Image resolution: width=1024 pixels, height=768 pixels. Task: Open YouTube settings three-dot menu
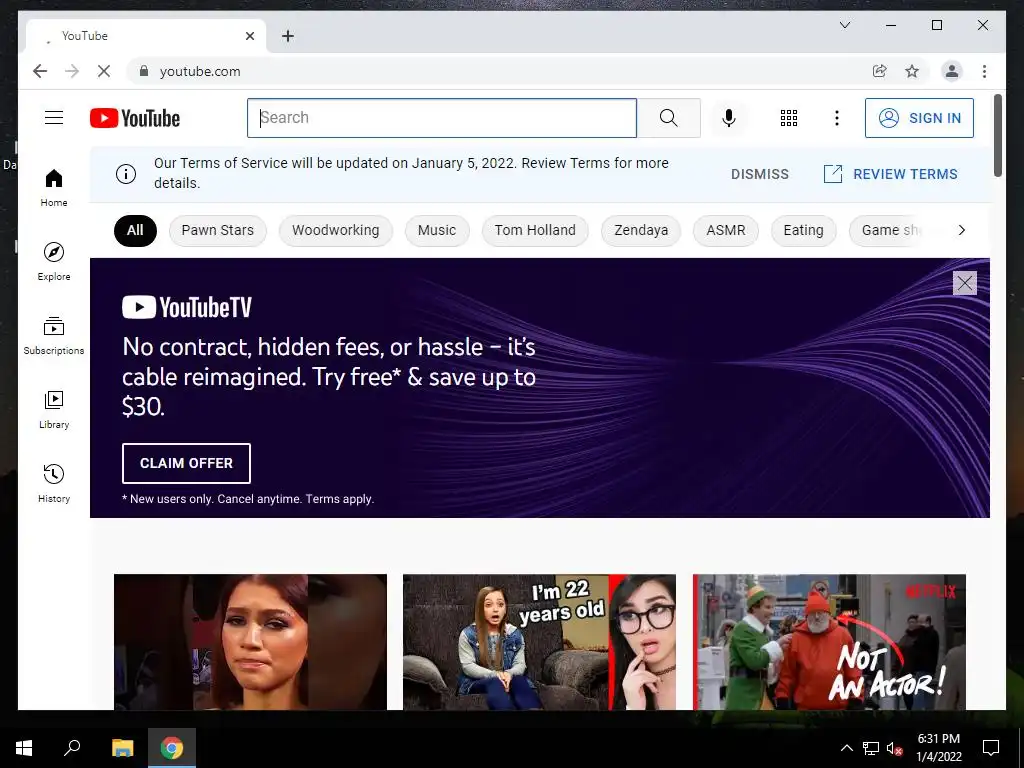click(837, 118)
